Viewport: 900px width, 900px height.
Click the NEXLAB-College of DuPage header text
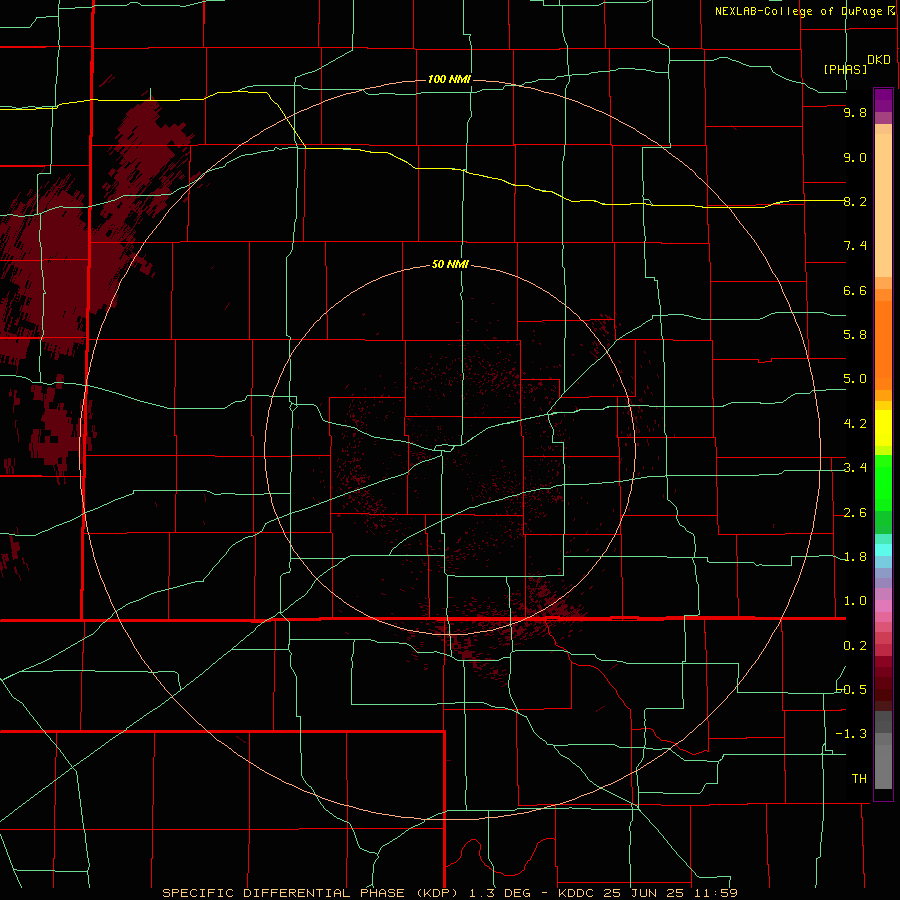tap(801, 11)
